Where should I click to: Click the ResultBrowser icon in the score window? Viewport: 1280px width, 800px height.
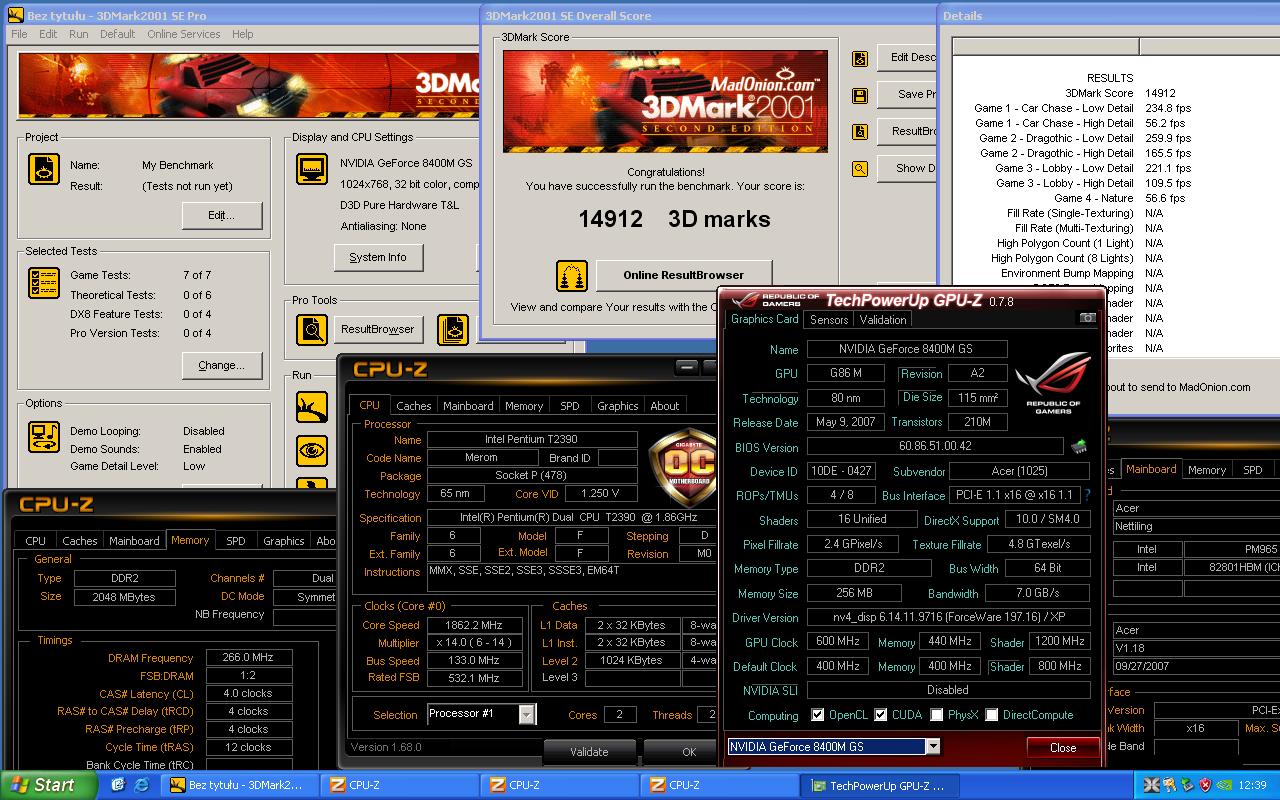click(x=859, y=132)
